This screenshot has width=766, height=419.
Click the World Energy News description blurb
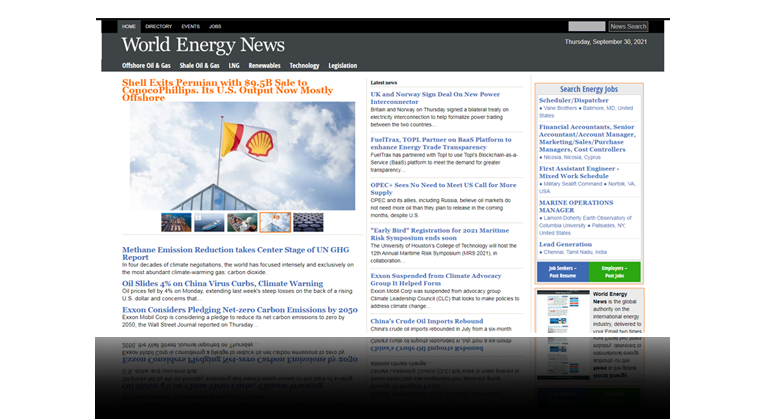click(x=617, y=313)
